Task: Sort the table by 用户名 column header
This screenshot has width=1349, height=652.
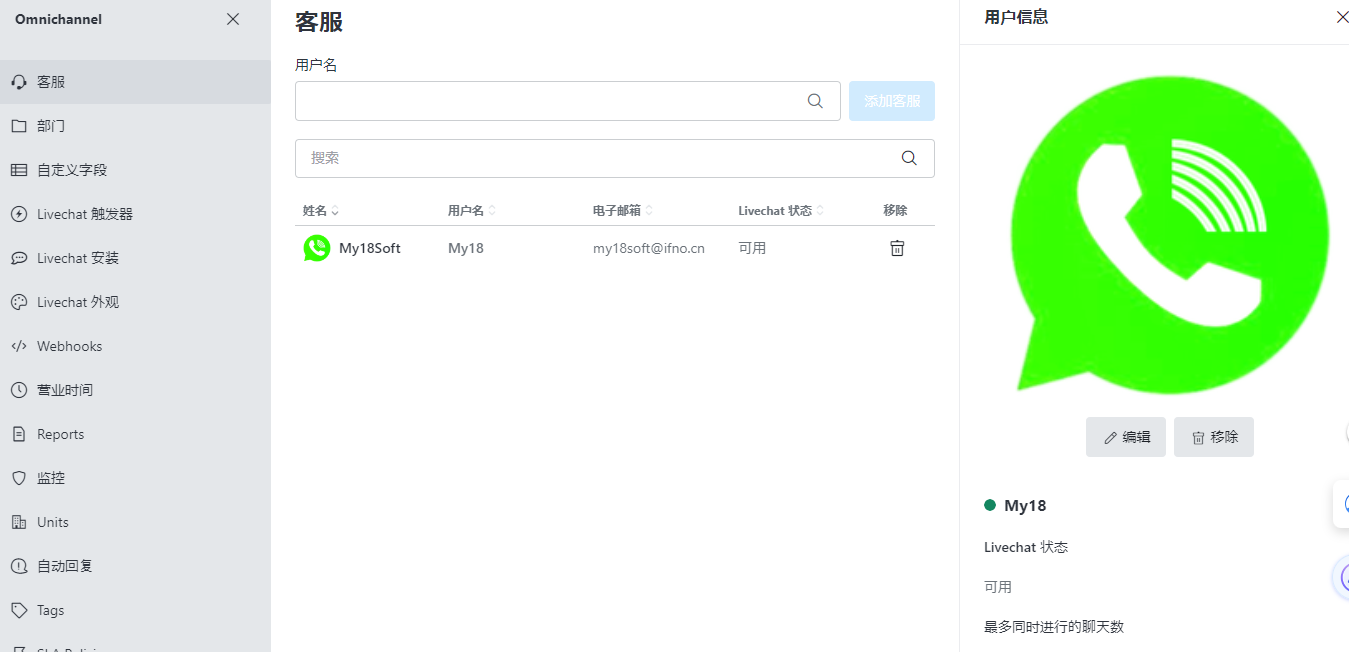Action: 472,211
